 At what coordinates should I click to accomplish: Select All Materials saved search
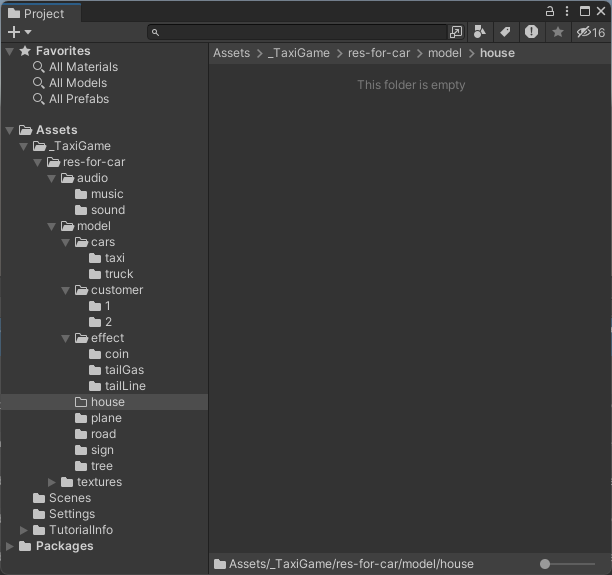coord(83,67)
